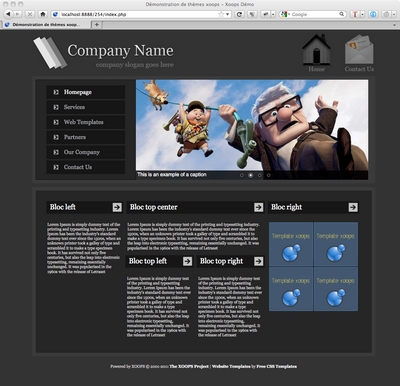Viewport: 400px width, 386px height.
Task: Click the Home house icon in header
Action: [x=316, y=50]
